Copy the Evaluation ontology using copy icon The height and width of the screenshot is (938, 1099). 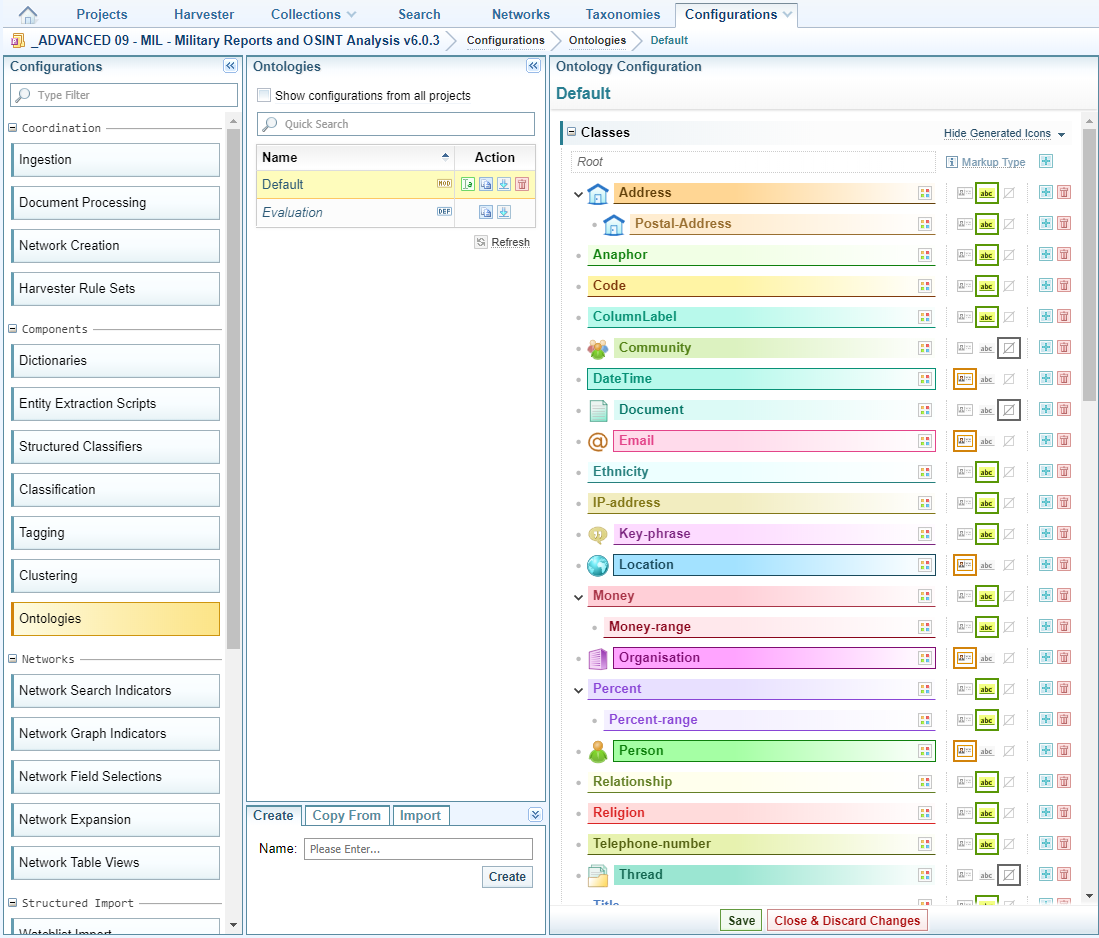tap(486, 212)
